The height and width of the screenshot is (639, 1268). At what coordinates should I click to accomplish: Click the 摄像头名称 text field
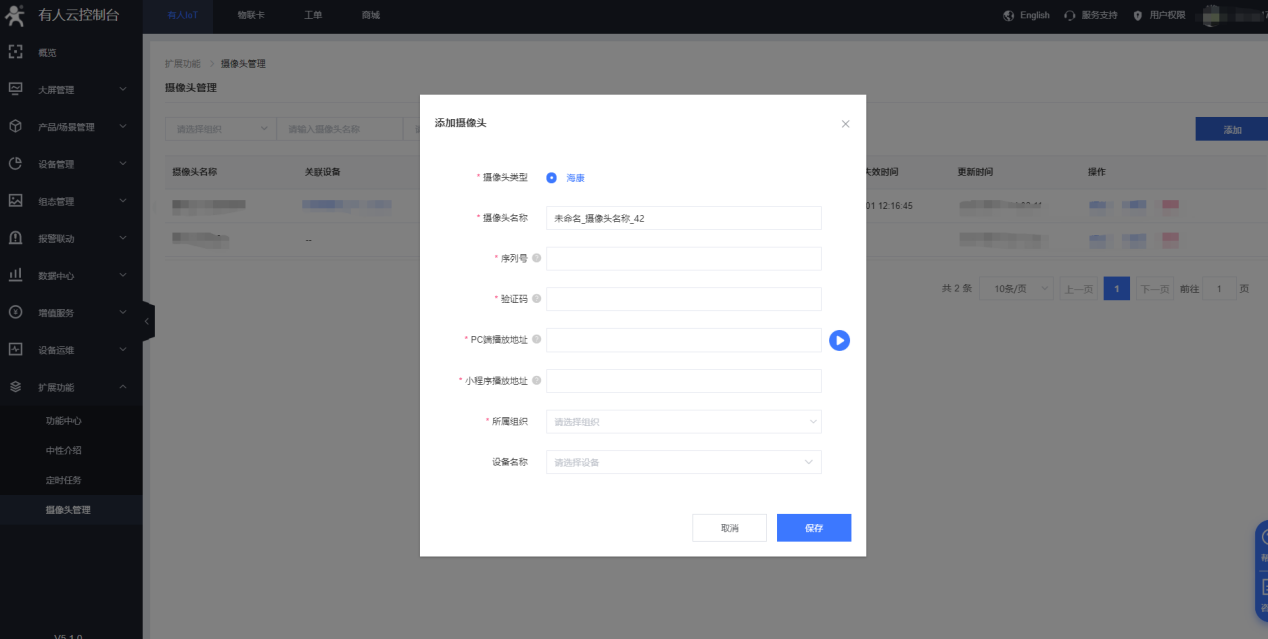683,218
